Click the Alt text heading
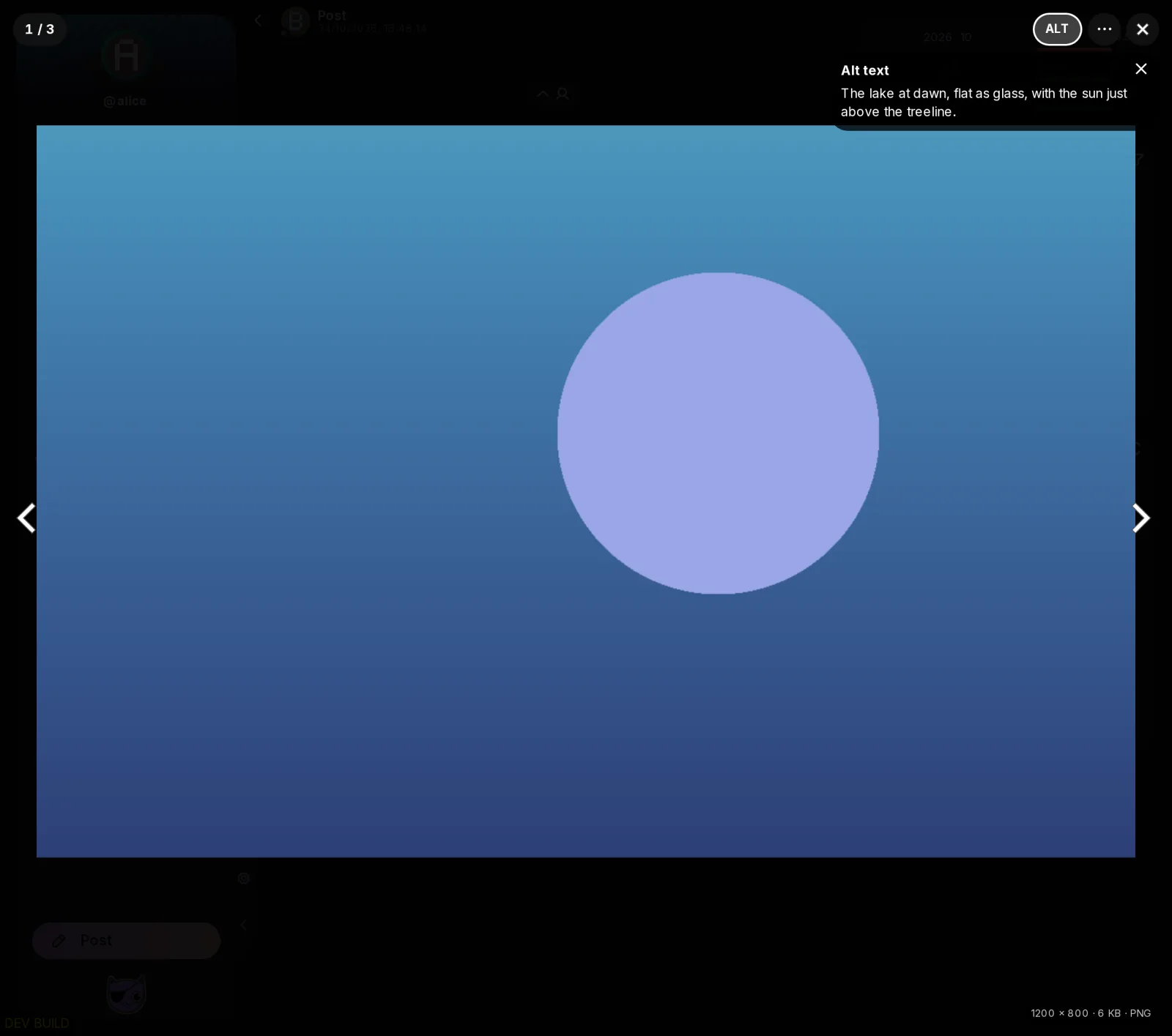This screenshot has height=1036, width=1172. (865, 70)
